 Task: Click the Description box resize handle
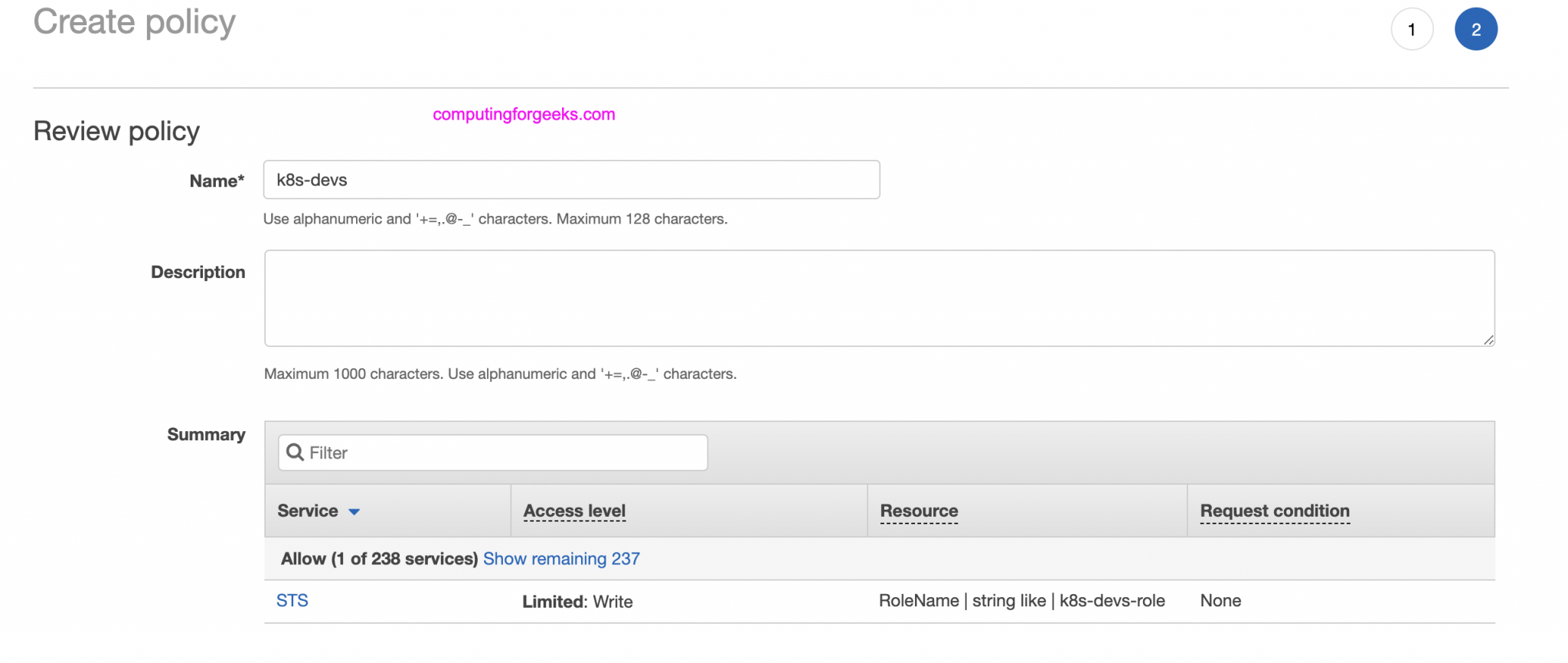[x=1488, y=340]
